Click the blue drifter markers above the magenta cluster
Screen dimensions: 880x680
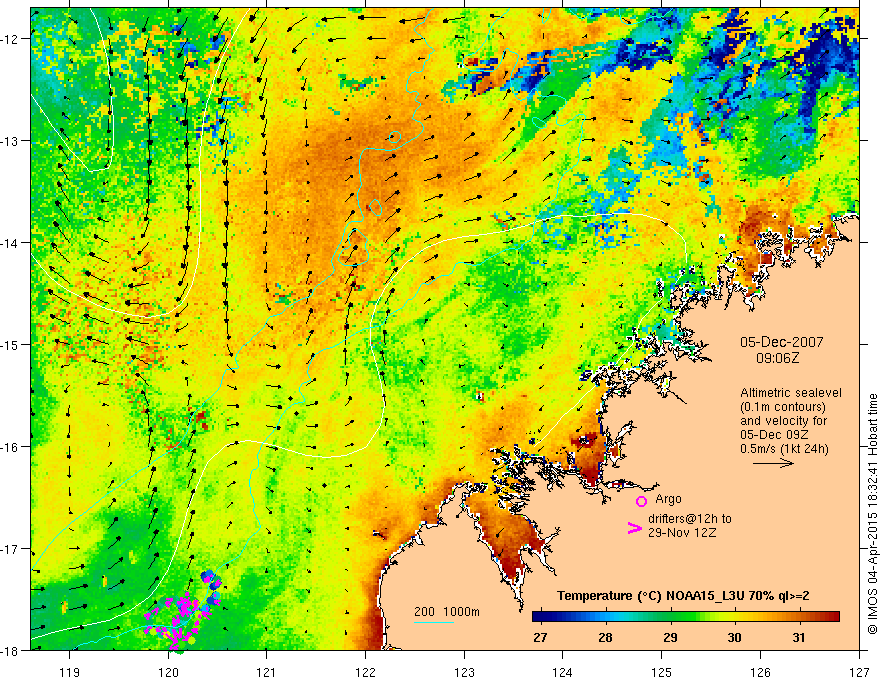point(212,580)
